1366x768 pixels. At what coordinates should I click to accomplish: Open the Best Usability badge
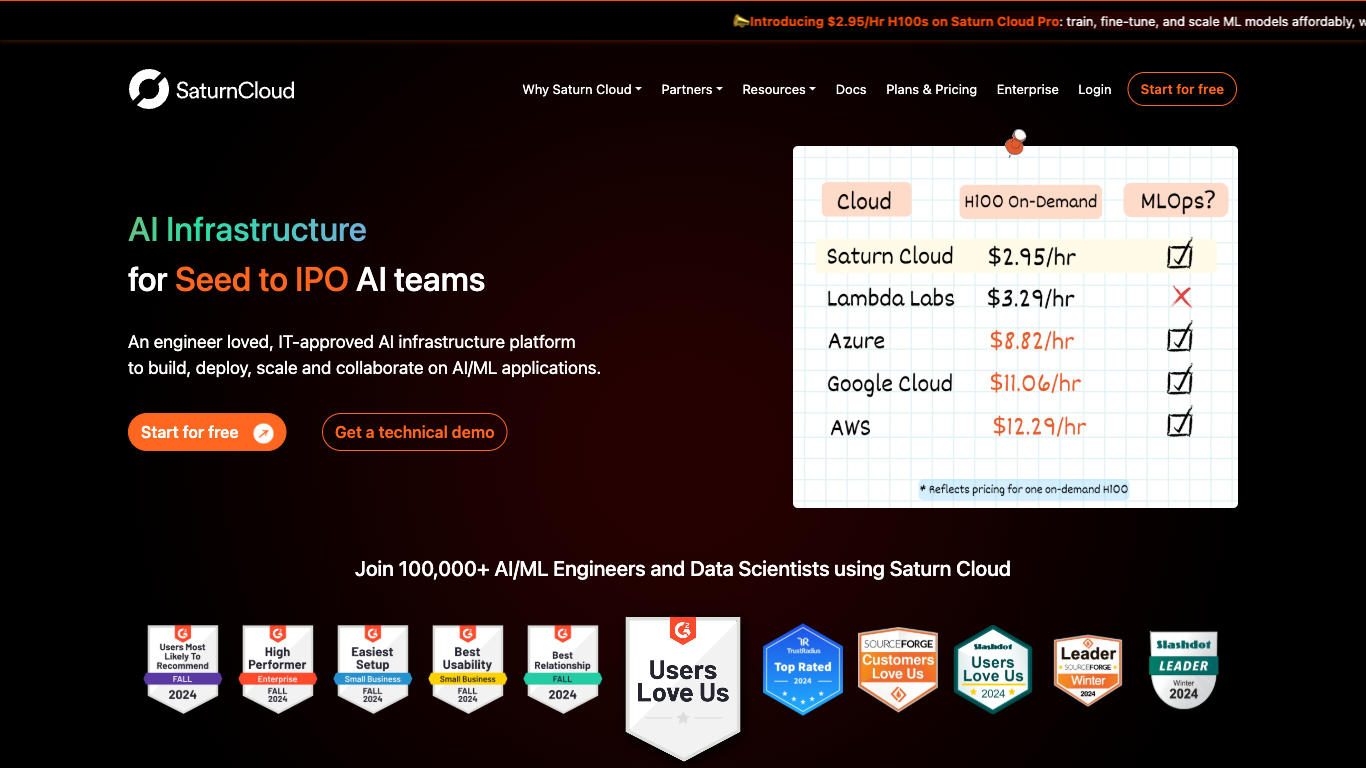point(468,669)
